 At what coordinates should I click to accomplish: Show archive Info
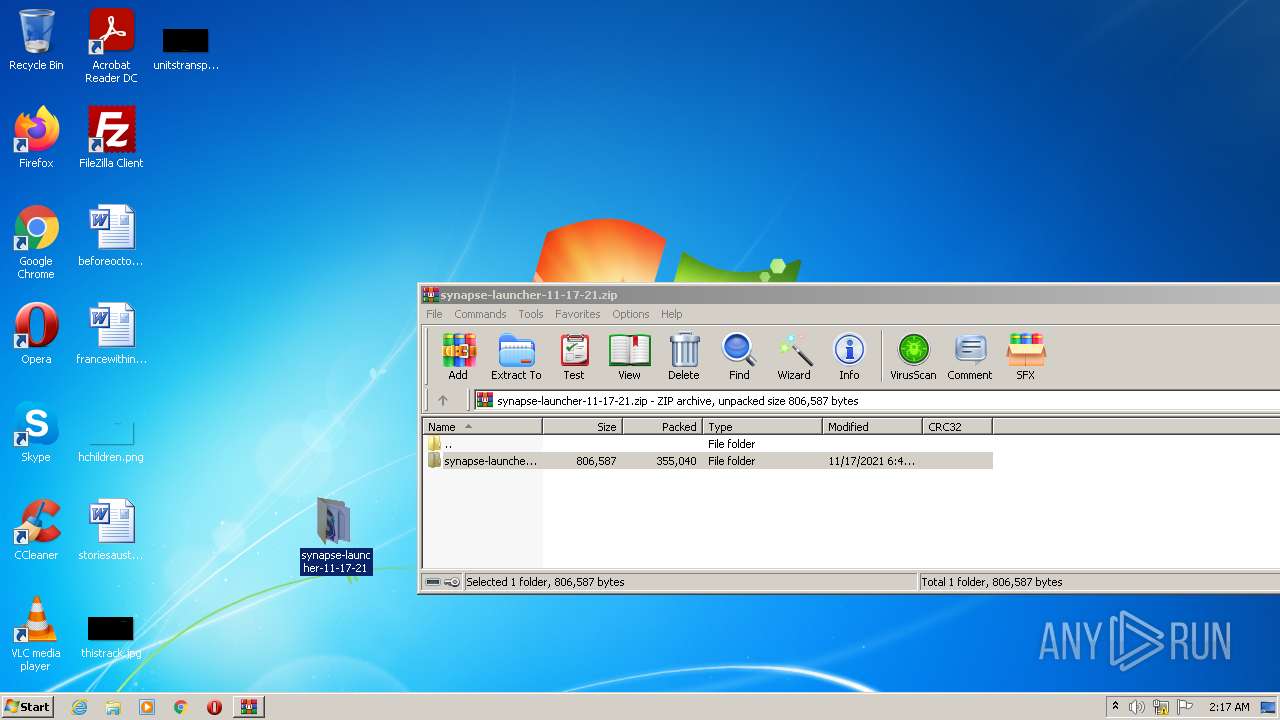(849, 357)
